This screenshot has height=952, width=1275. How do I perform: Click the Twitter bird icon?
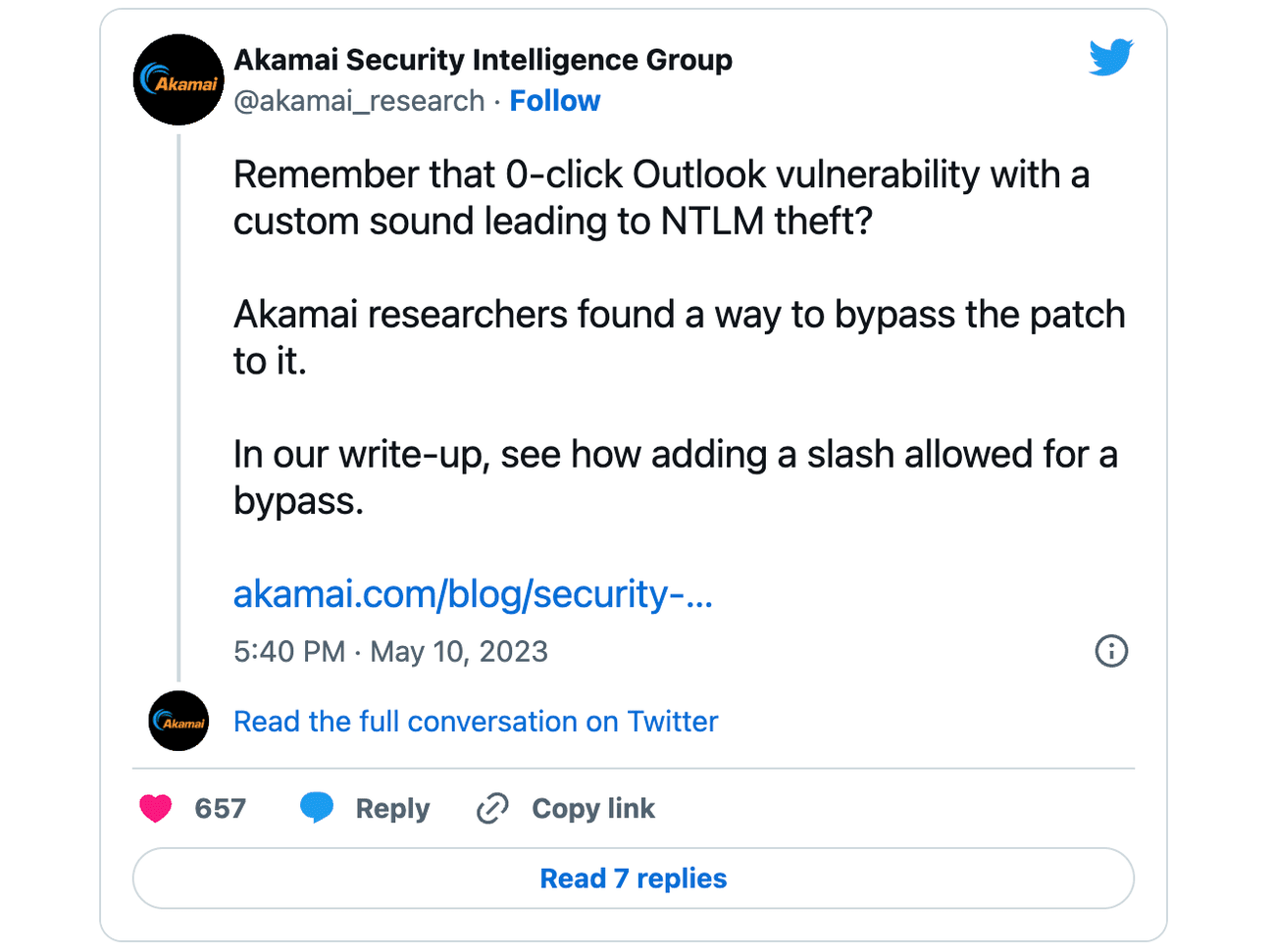pyautogui.click(x=1111, y=58)
